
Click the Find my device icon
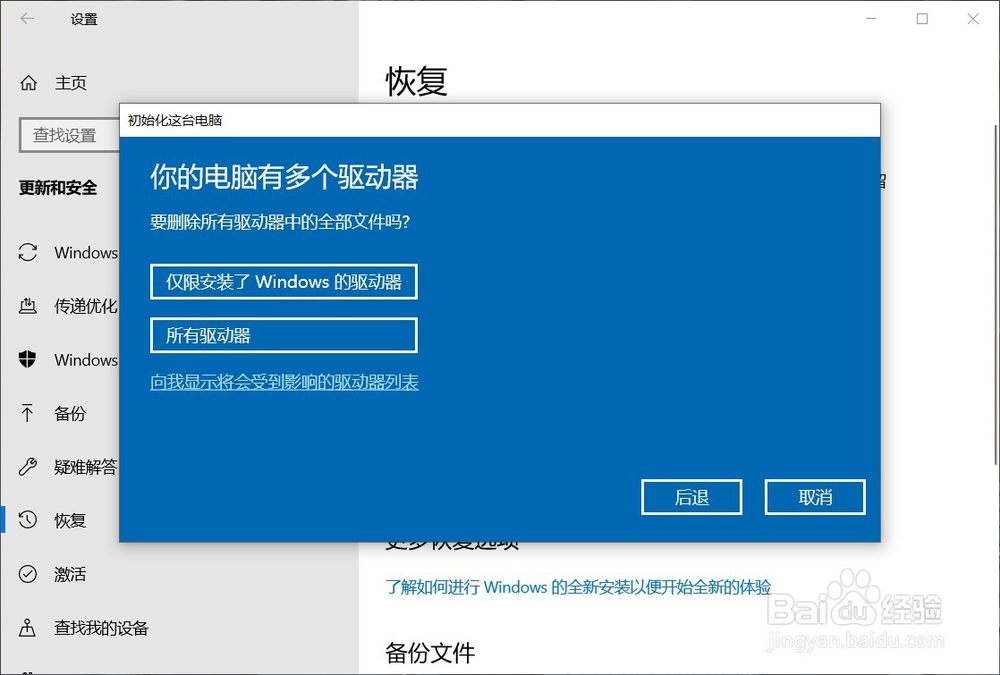point(27,627)
